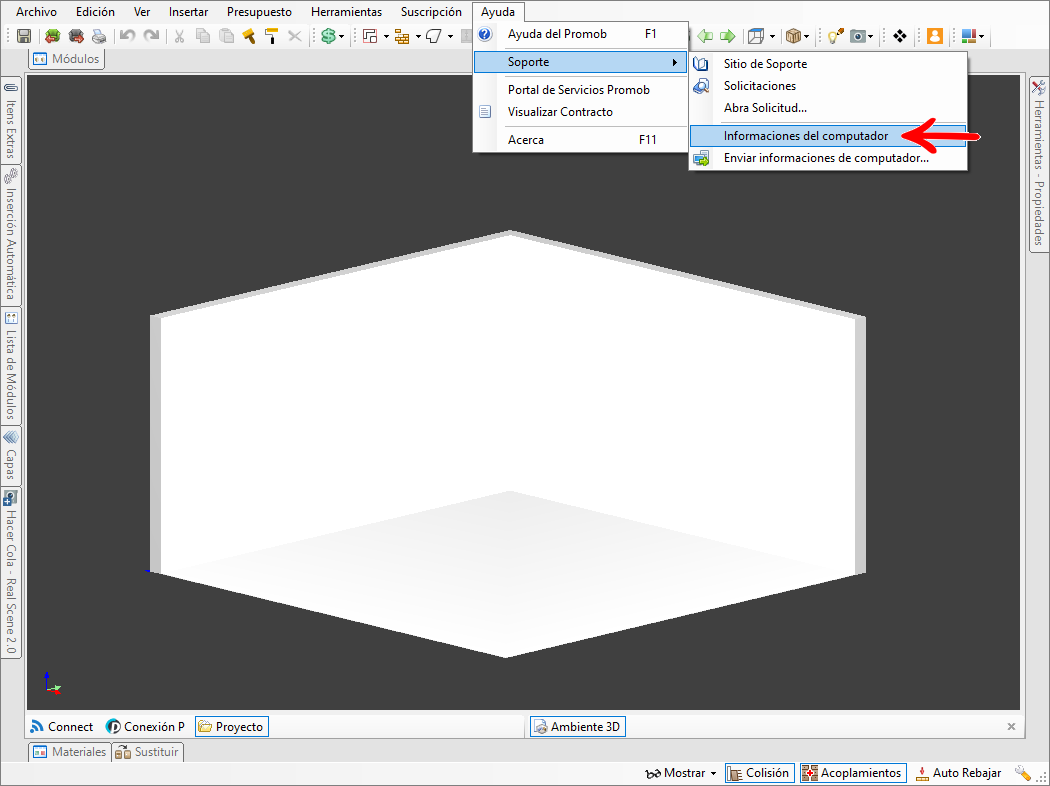The height and width of the screenshot is (786, 1050).
Task: Open the Presupuesto menu
Action: tap(259, 12)
